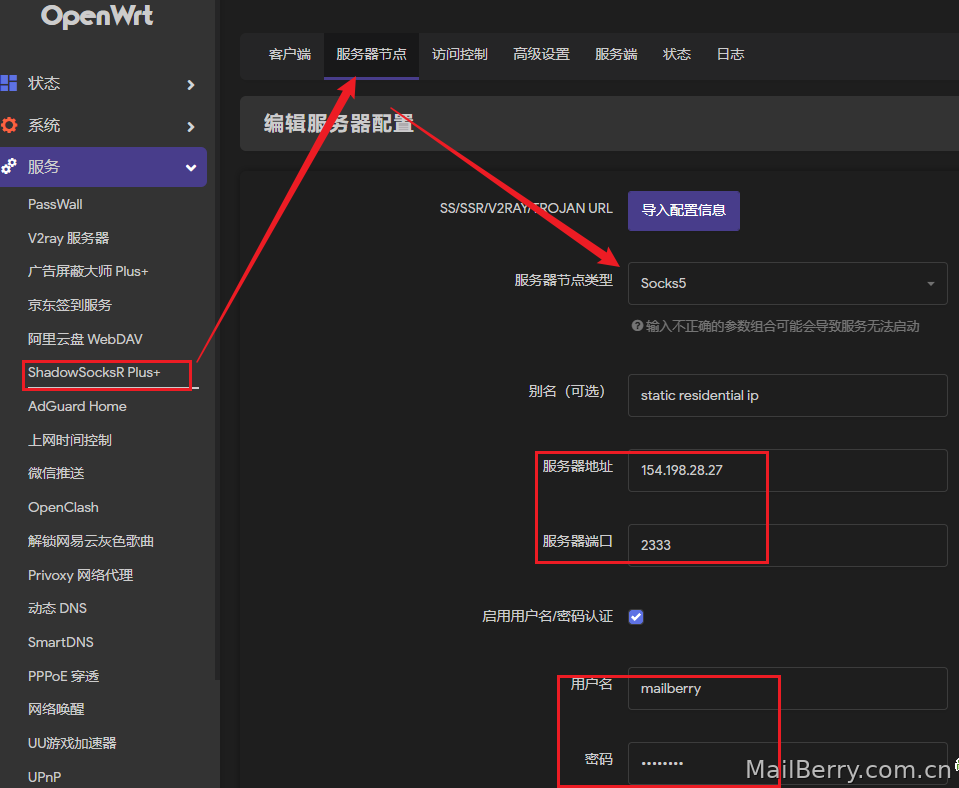Toggle the username/password authentication checkbox
The image size is (959, 788).
[636, 617]
